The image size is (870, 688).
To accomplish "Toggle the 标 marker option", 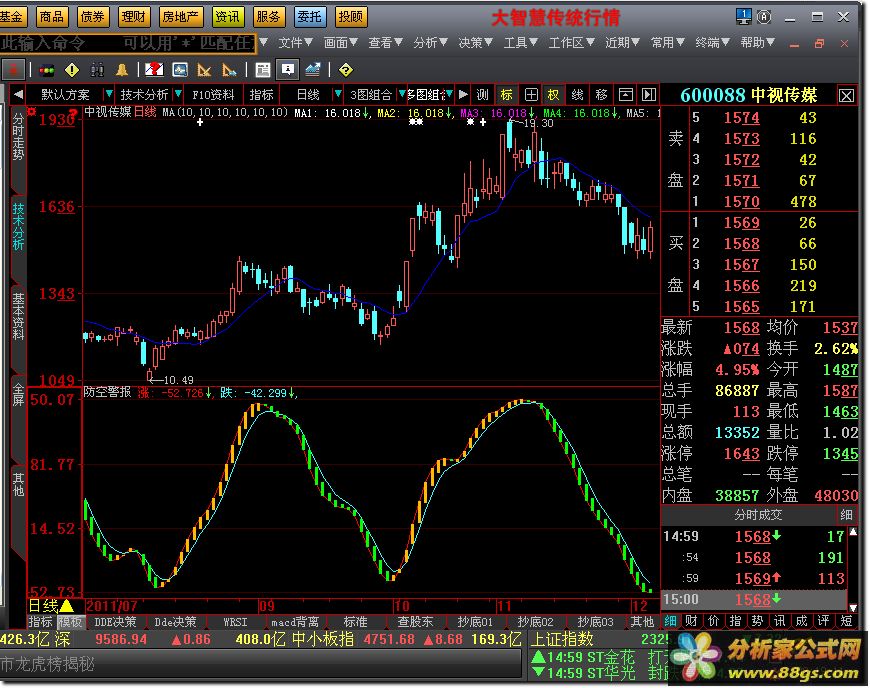I will (507, 94).
